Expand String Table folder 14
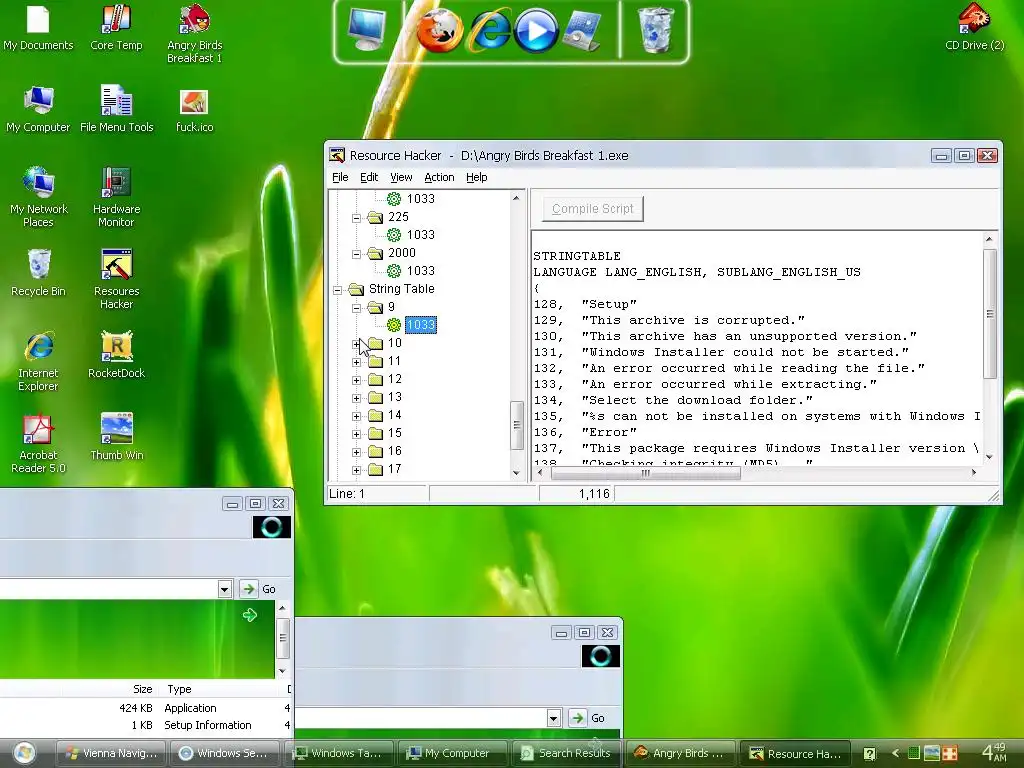 tap(357, 415)
